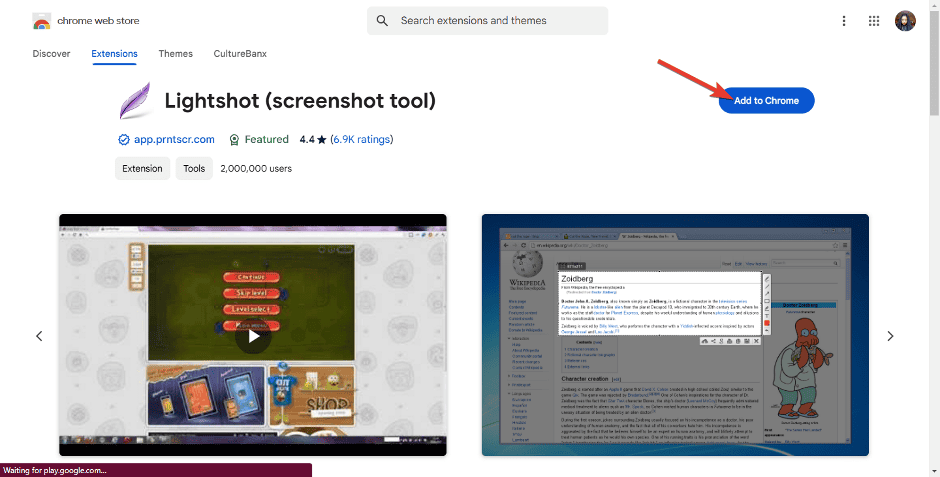Open the CultureBanx tab
The height and width of the screenshot is (477, 940).
point(240,53)
